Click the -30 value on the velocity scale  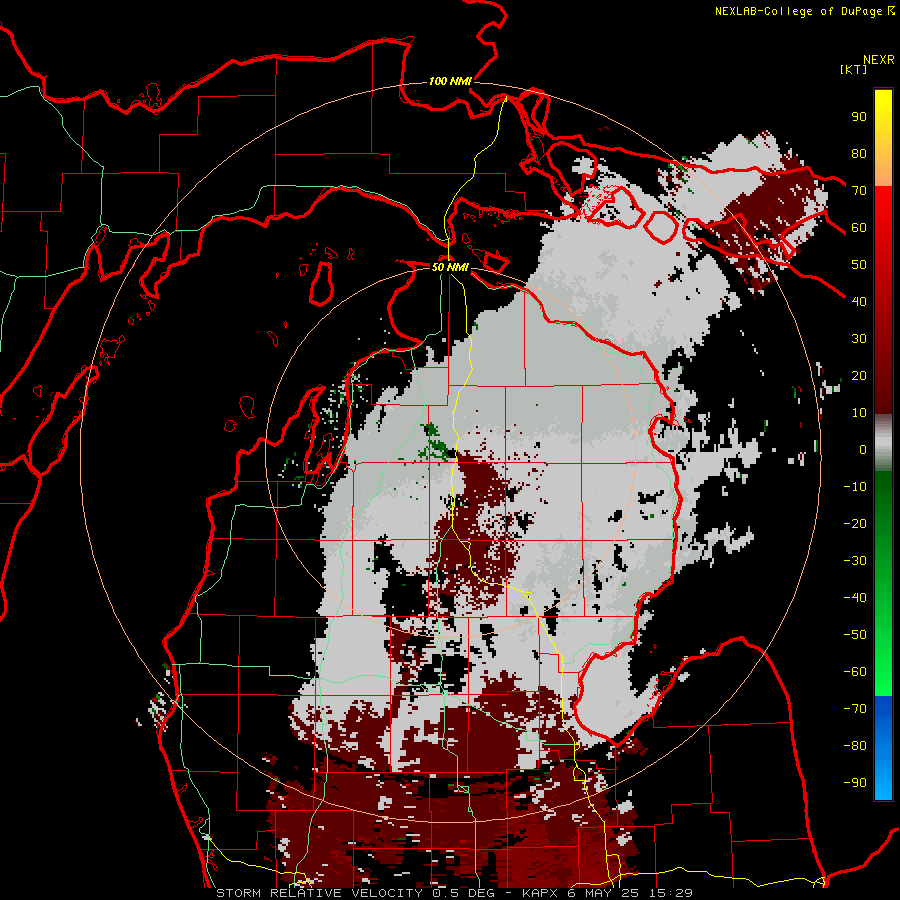coord(855,561)
